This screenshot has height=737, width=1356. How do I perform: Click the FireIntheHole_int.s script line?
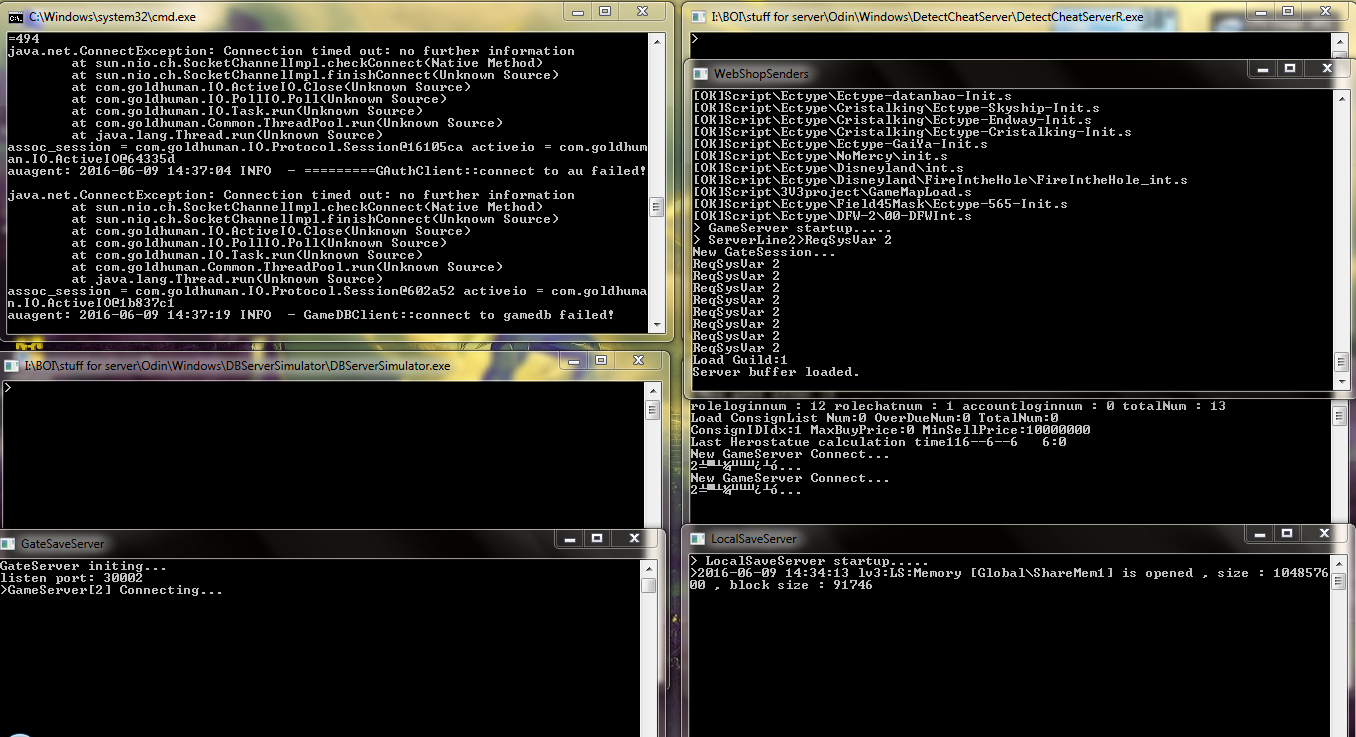(x=940, y=180)
